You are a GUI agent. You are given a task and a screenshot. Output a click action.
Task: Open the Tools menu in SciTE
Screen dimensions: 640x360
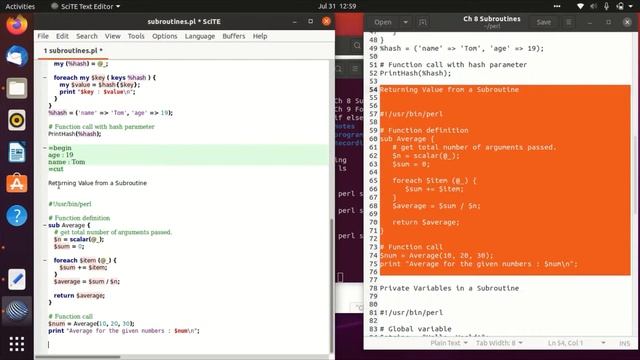pyautogui.click(x=136, y=36)
